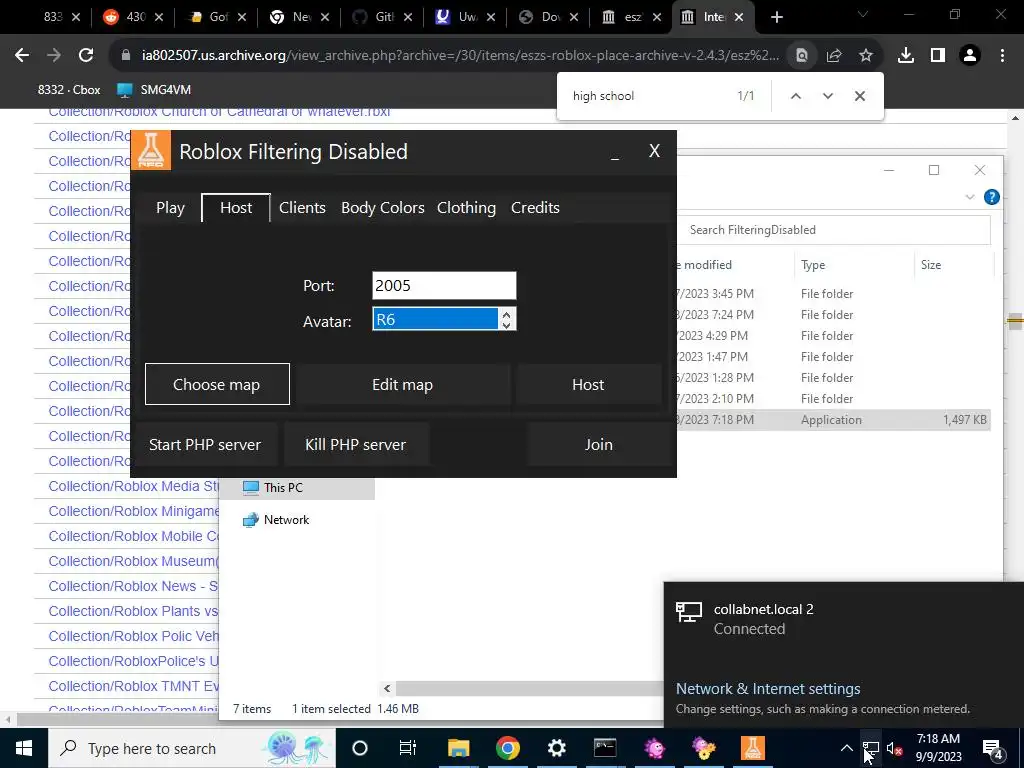1024x768 pixels.
Task: Go back in Chrome browser
Action: click(x=22, y=56)
